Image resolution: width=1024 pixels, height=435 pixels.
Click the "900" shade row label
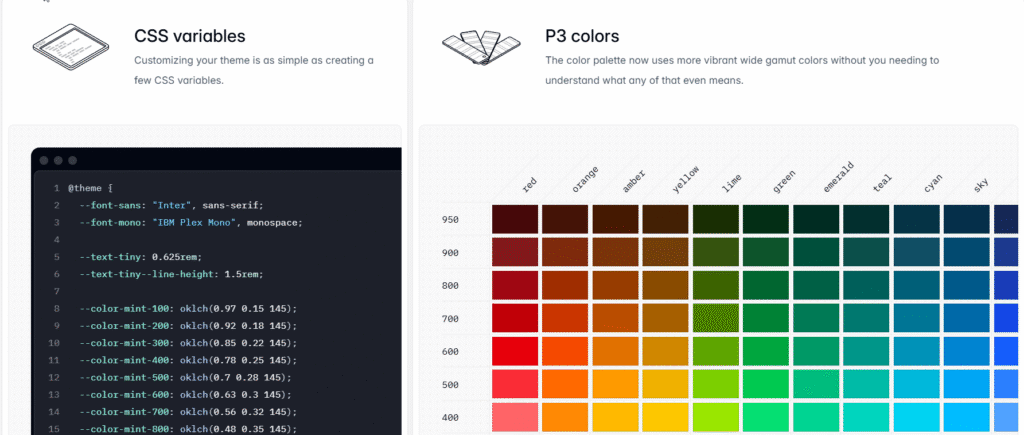coord(450,253)
